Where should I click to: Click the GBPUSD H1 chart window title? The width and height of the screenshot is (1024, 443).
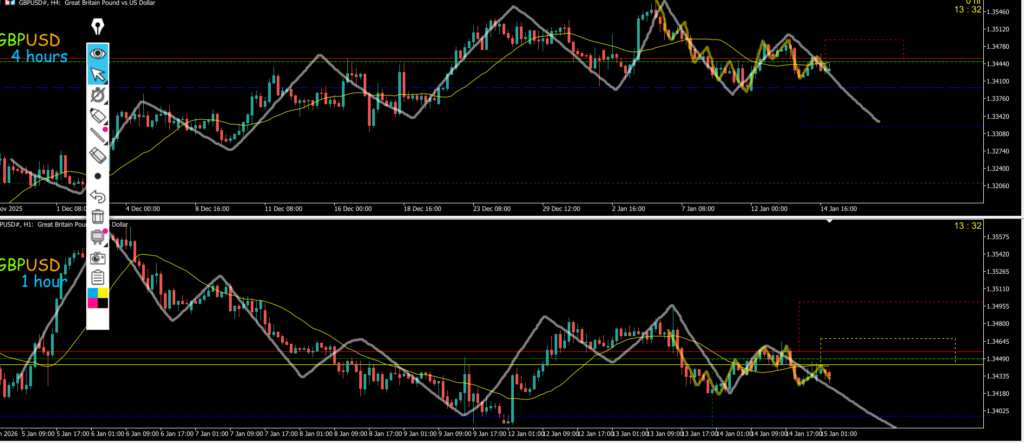click(60, 225)
